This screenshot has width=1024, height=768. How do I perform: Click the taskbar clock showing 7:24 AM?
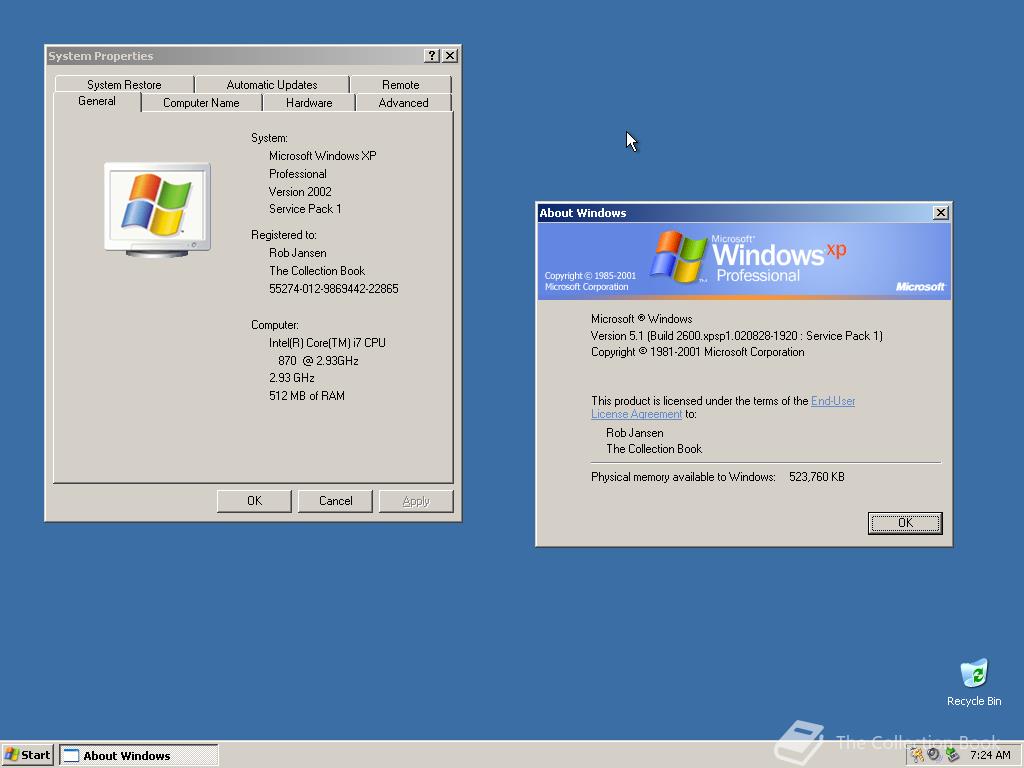pos(989,755)
